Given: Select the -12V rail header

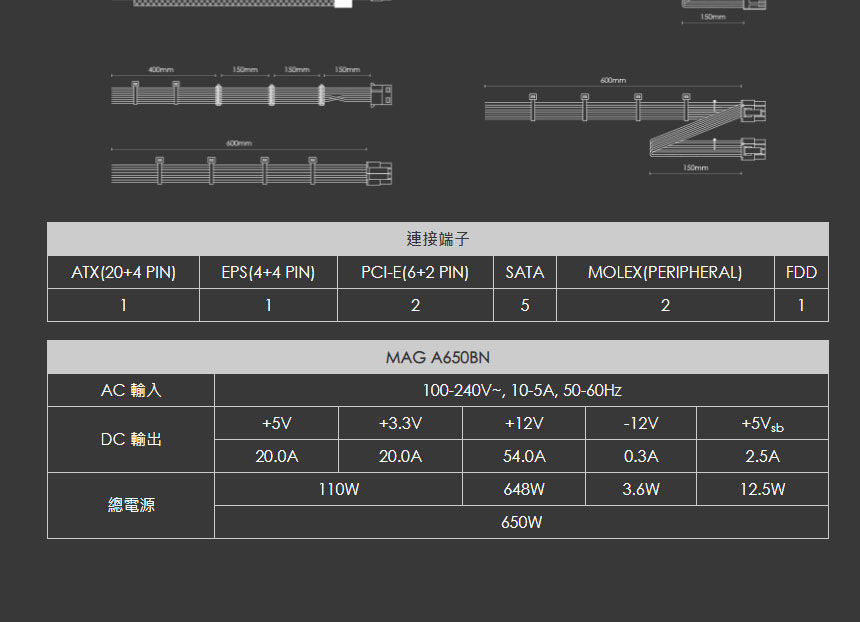Looking at the screenshot, I should [x=641, y=423].
